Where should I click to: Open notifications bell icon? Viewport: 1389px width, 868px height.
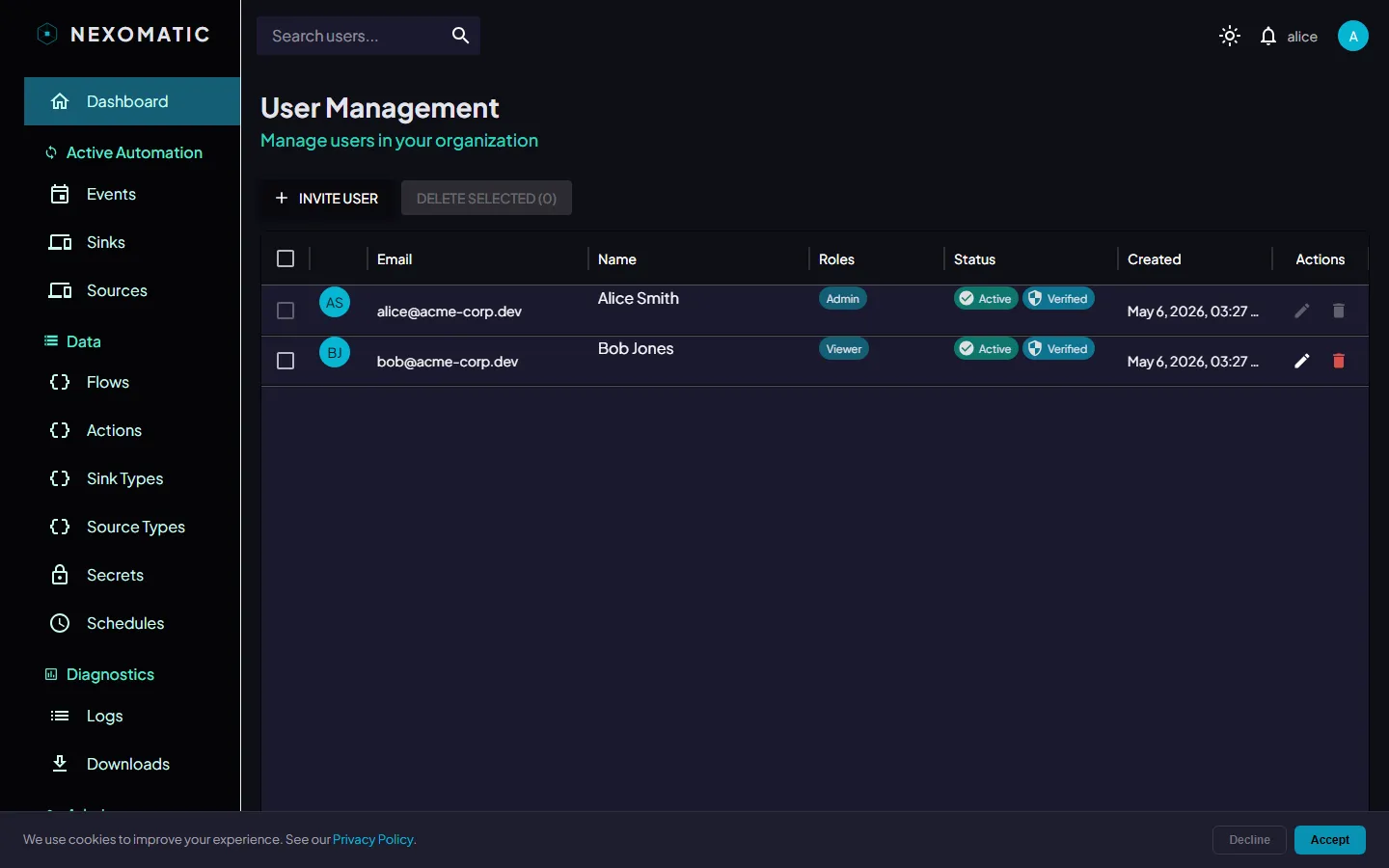click(x=1268, y=37)
